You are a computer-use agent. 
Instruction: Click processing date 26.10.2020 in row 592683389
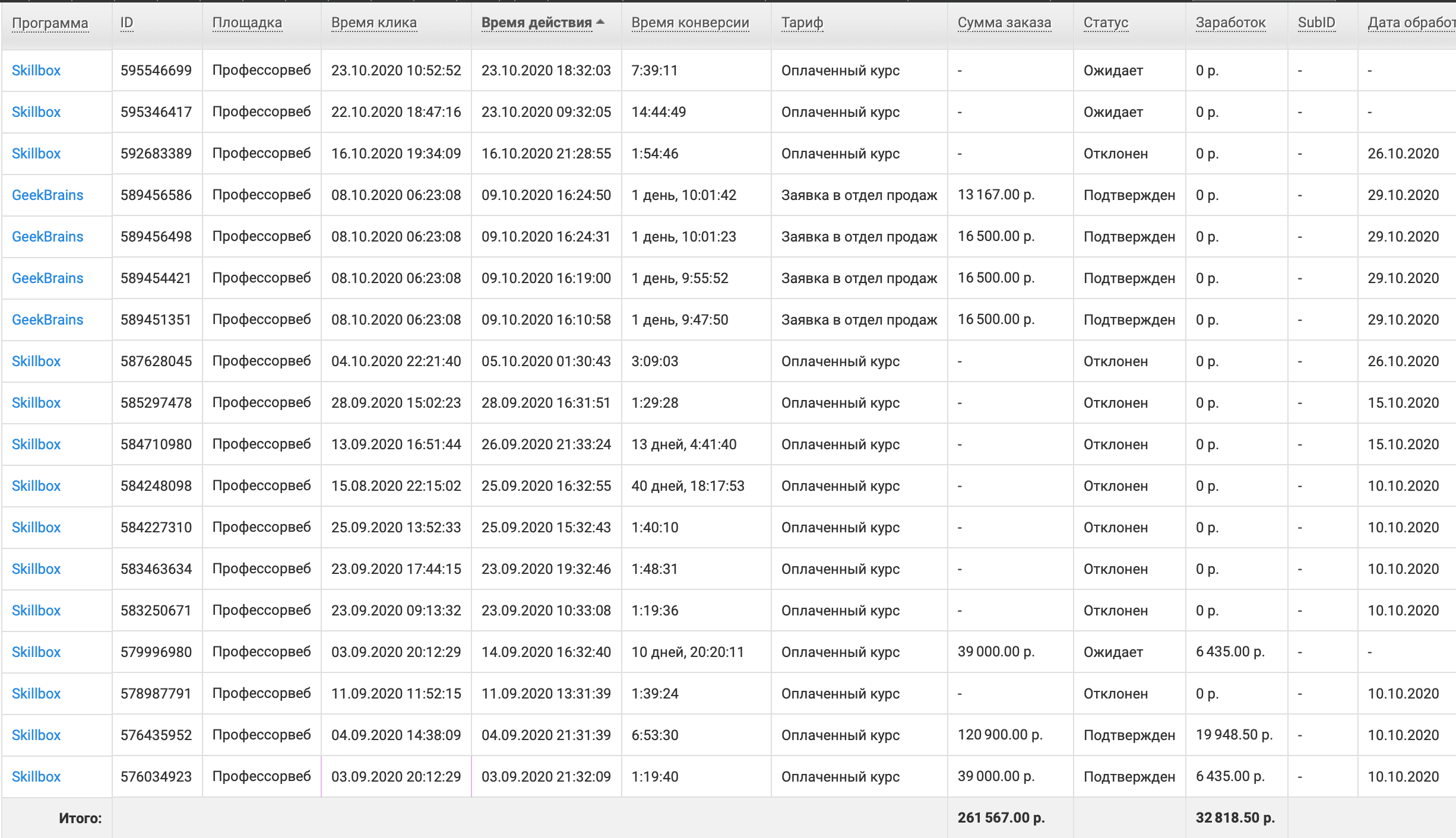coord(1403,154)
